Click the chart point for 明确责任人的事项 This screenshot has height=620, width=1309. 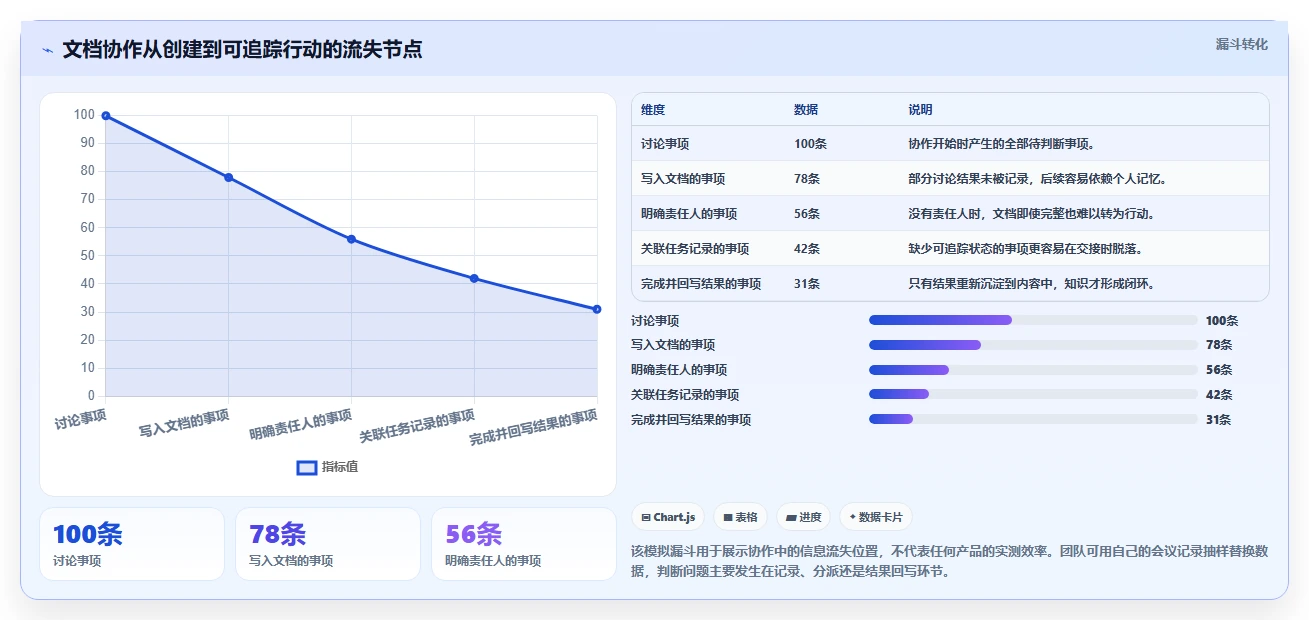[x=351, y=239]
